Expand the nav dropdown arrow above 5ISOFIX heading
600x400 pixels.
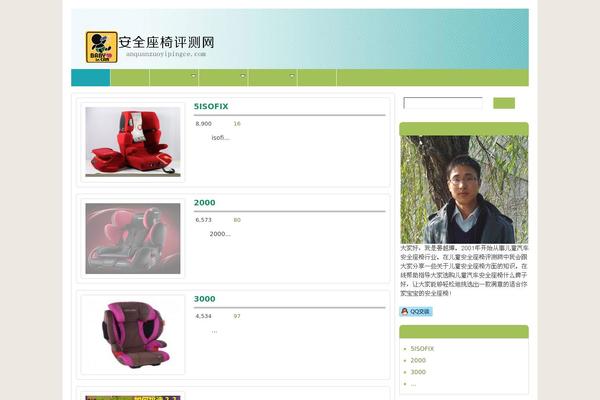pos(193,76)
